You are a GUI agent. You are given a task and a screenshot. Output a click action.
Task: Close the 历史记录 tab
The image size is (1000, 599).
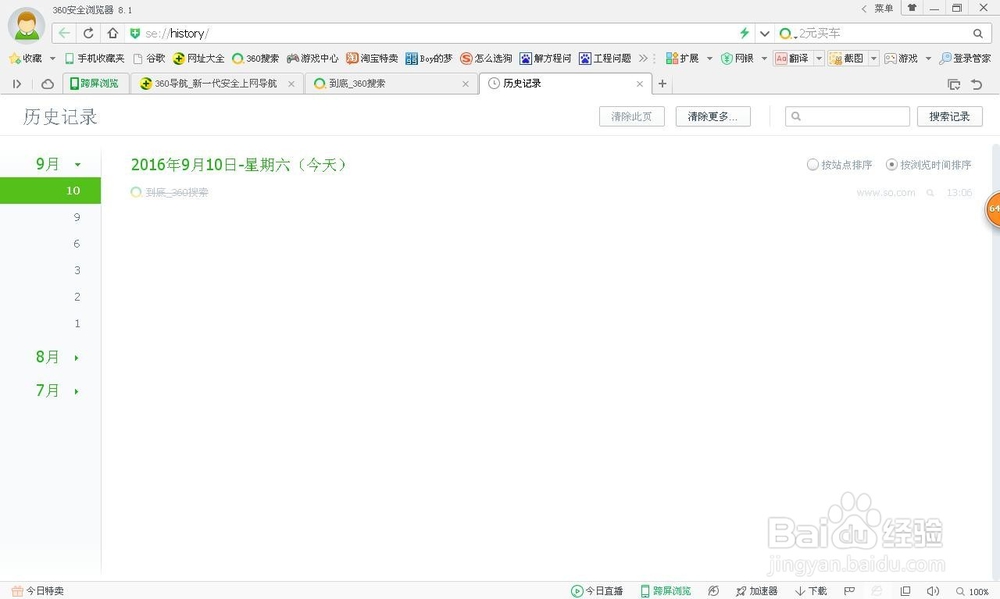[639, 84]
